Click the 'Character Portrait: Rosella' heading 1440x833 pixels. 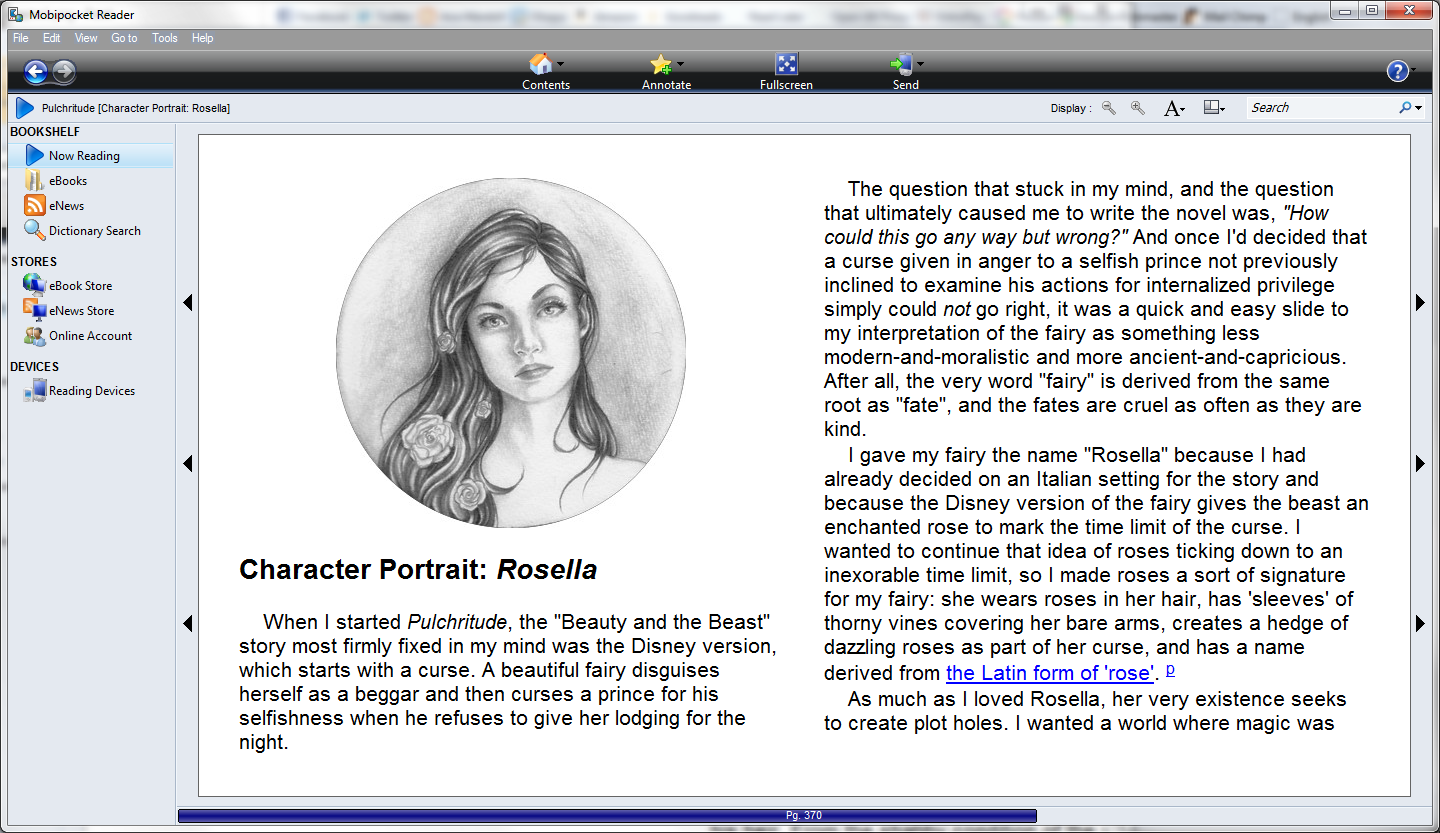(418, 570)
